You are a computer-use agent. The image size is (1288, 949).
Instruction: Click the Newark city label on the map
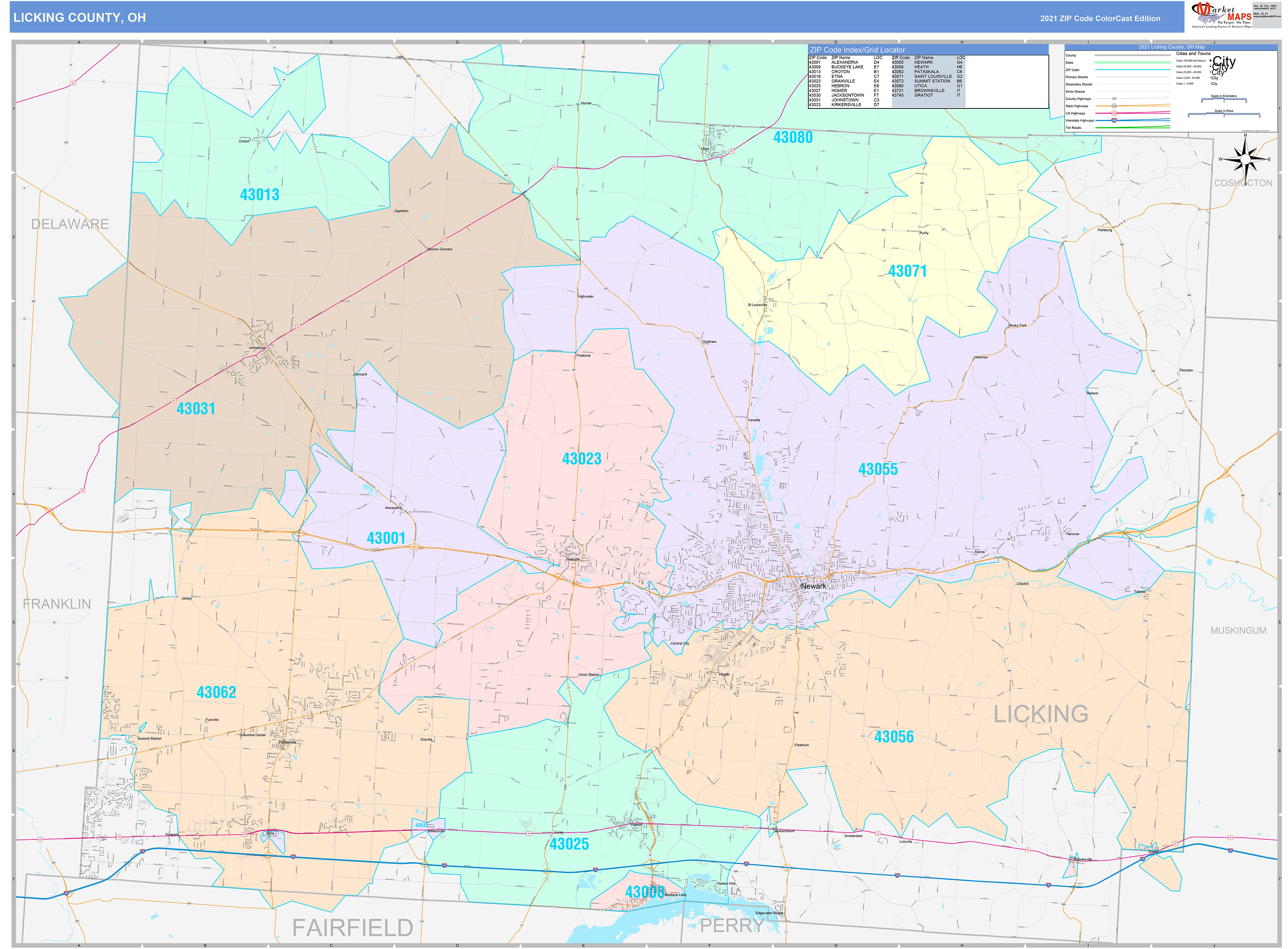814,586
